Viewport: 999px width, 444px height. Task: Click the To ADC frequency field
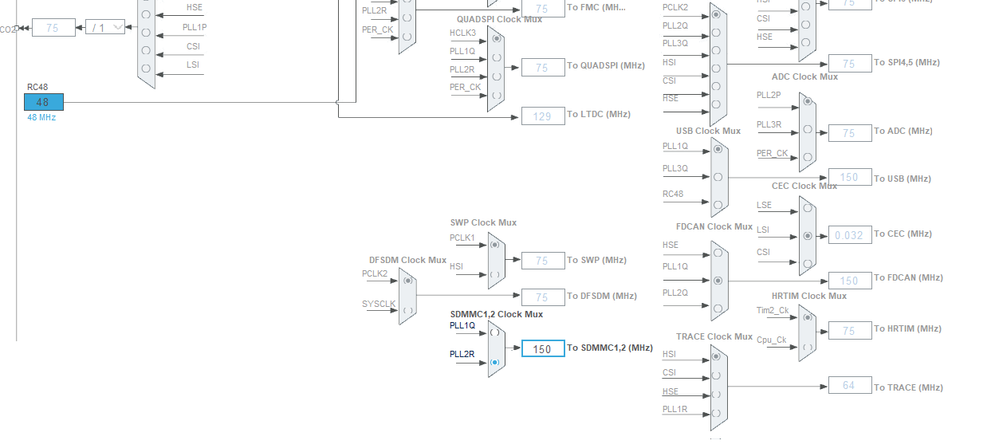point(850,132)
